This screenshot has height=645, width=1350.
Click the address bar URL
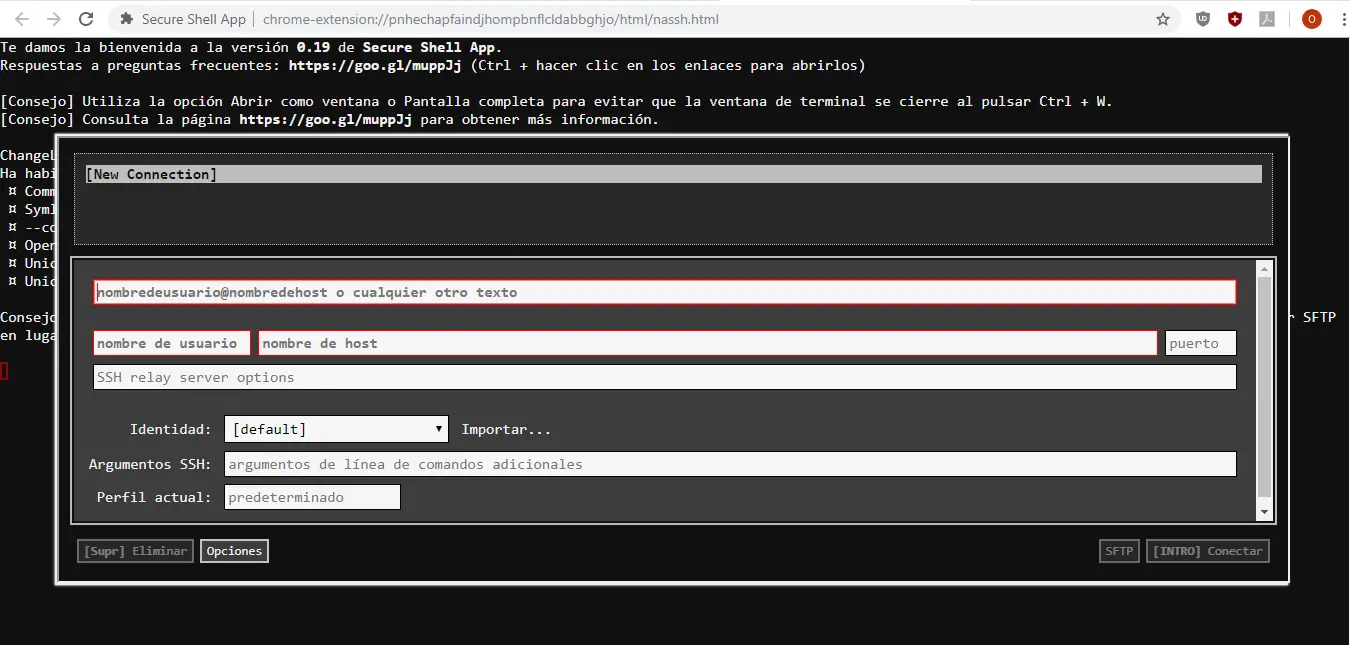pyautogui.click(x=490, y=19)
